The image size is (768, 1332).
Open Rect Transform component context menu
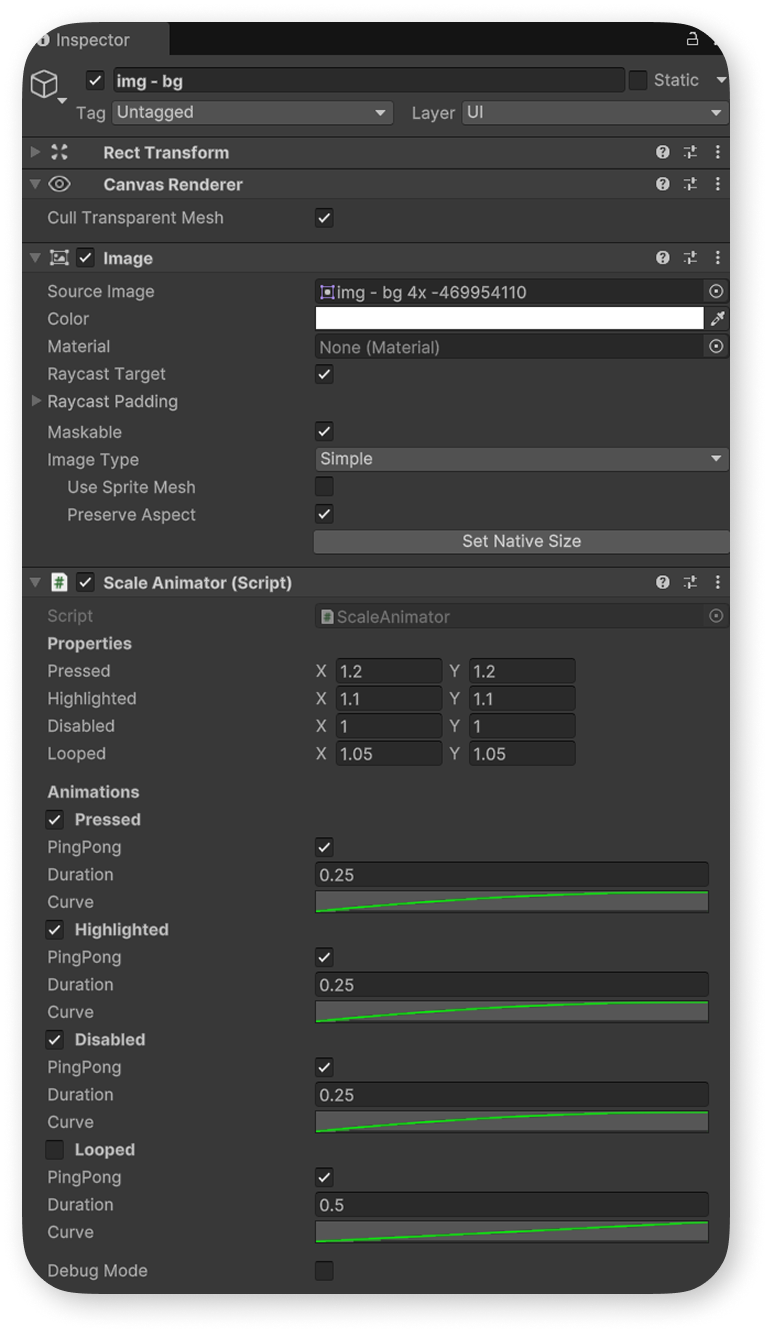(x=717, y=153)
